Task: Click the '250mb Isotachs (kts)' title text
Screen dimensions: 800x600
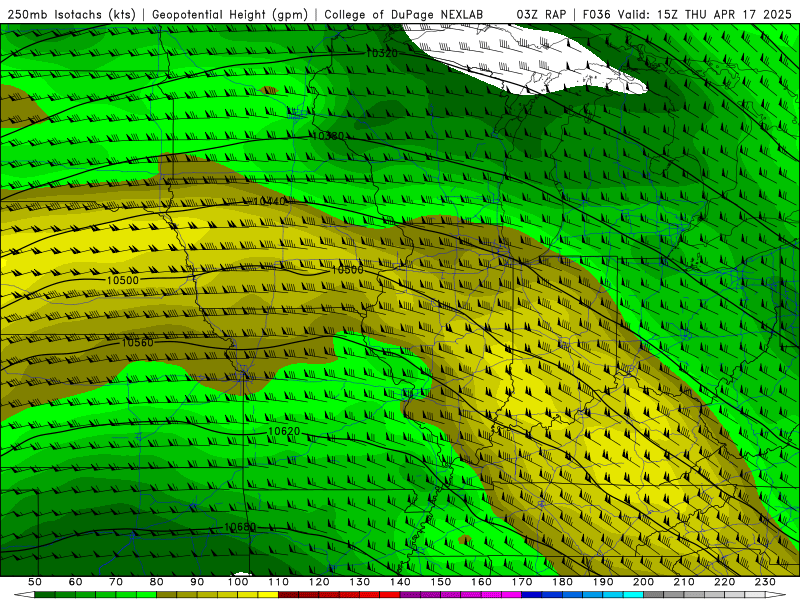Action: [71, 15]
